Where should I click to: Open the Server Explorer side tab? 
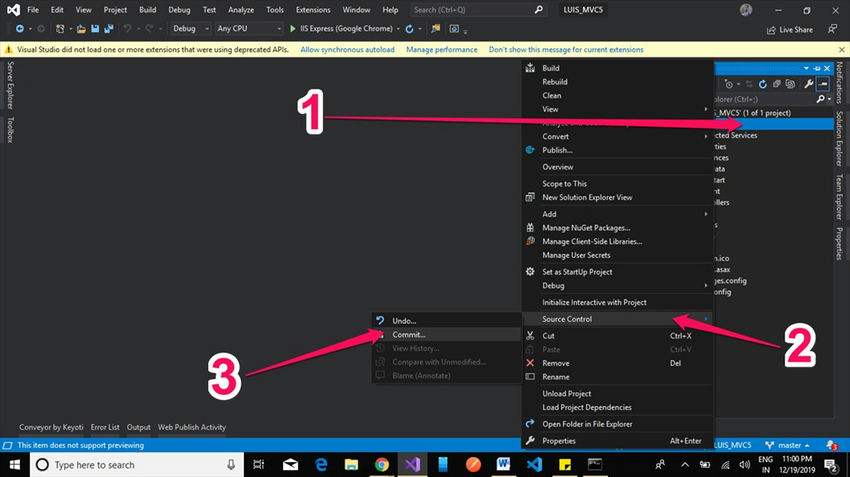(x=10, y=85)
